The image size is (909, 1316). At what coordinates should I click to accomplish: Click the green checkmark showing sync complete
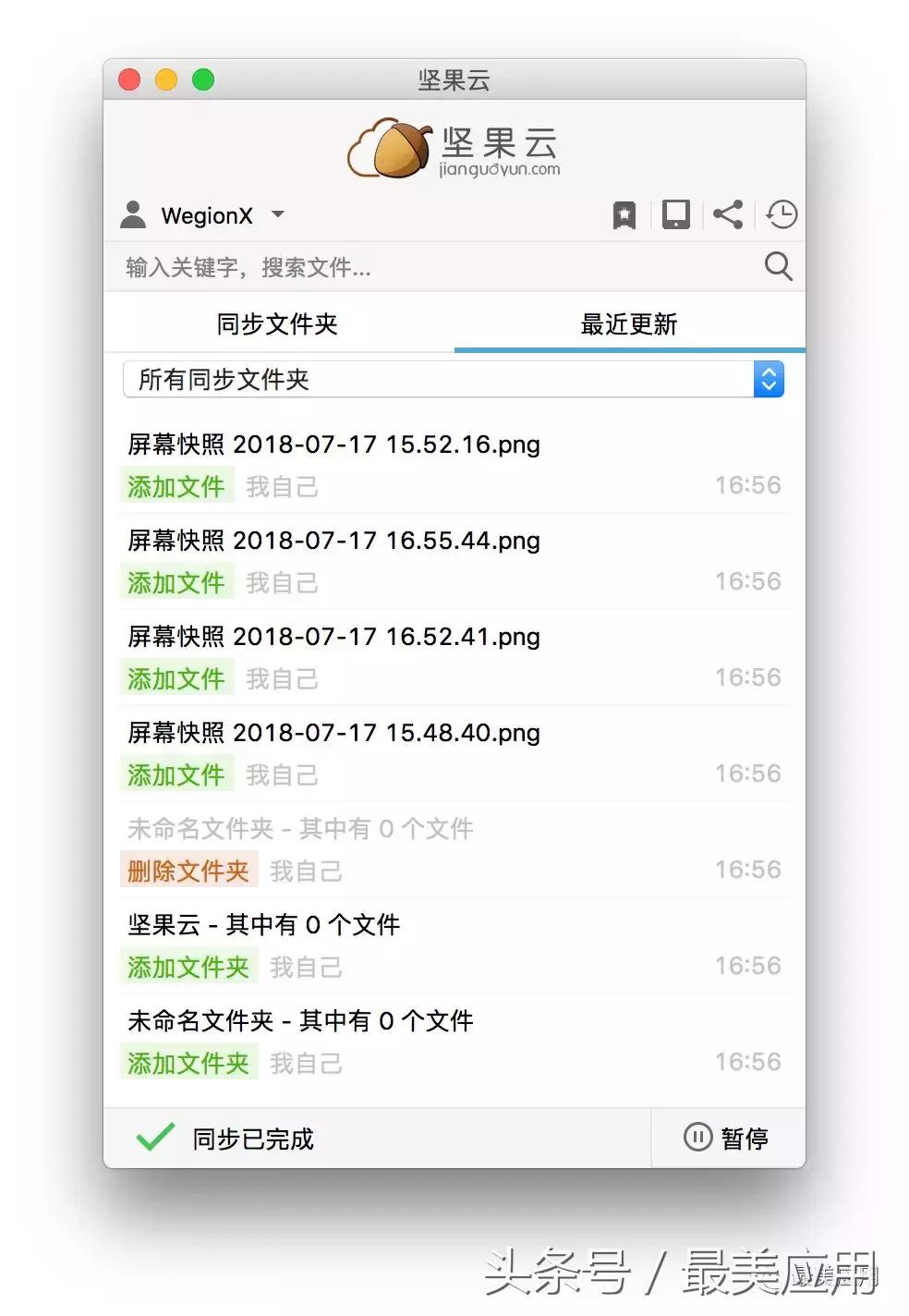click(x=155, y=1135)
